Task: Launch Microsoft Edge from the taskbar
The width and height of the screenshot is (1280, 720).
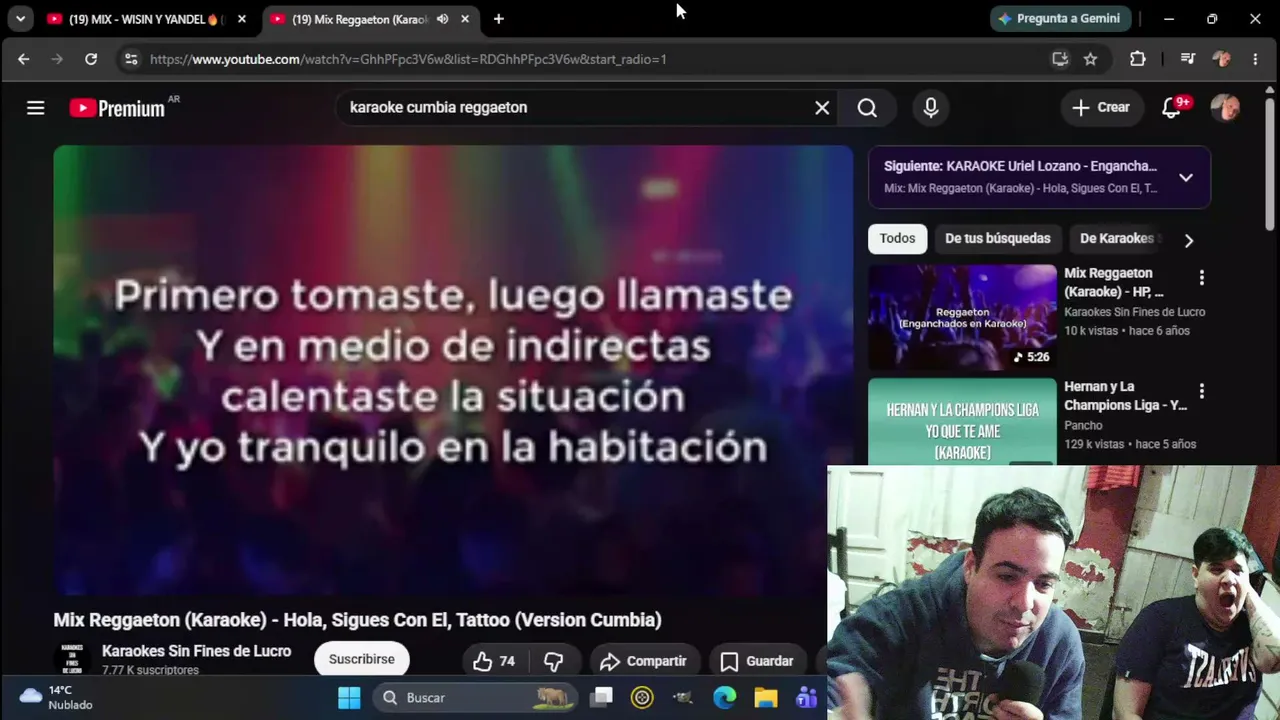Action: click(725, 698)
